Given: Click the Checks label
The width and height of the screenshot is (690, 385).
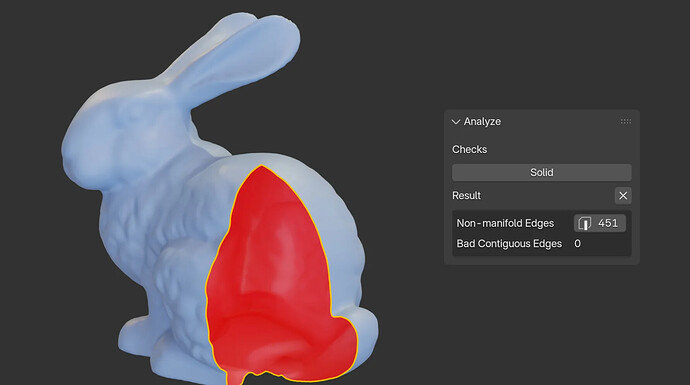Looking at the screenshot, I should click(x=470, y=150).
